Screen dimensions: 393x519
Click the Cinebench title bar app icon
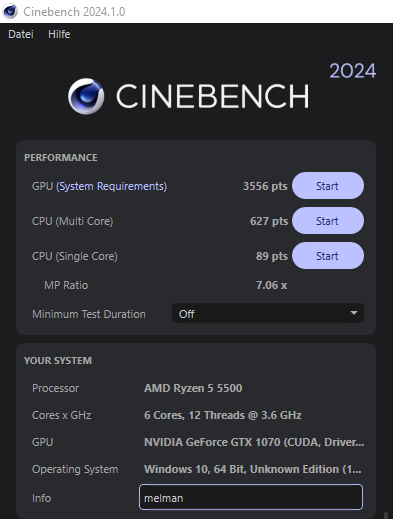[10, 11]
